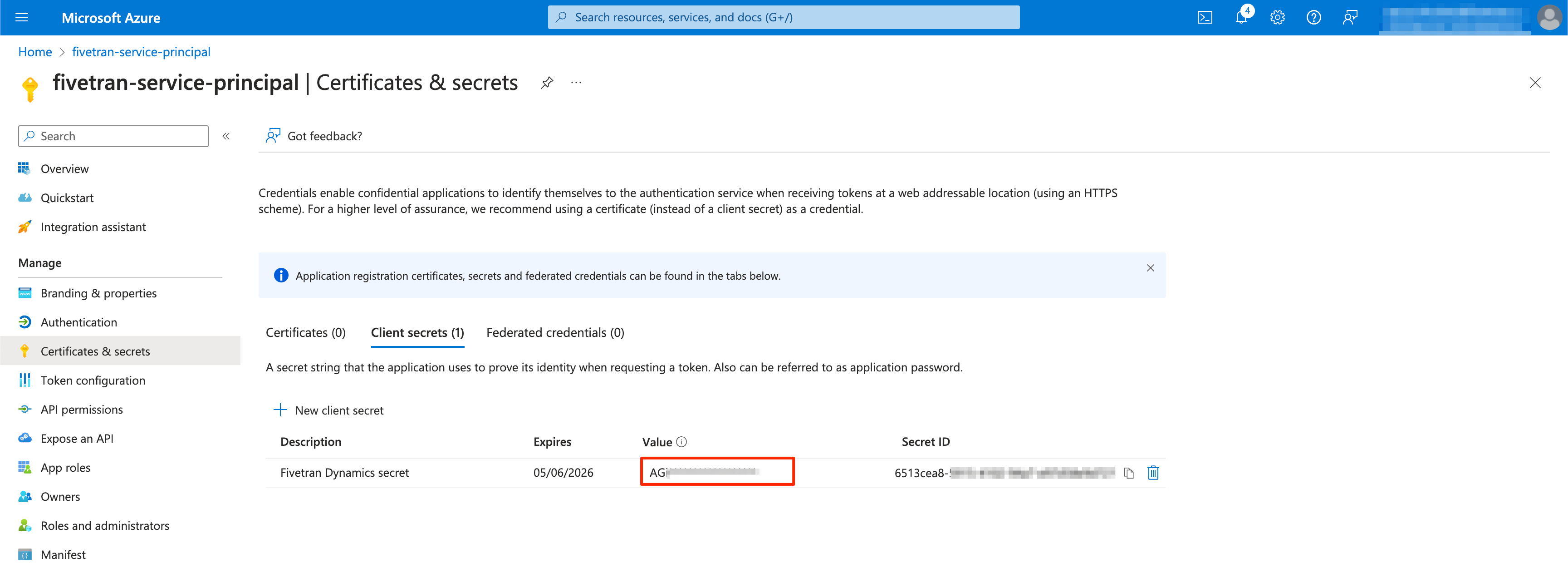The image size is (1568, 573).
Task: Select the Client secrets (1) tab
Action: (x=417, y=332)
